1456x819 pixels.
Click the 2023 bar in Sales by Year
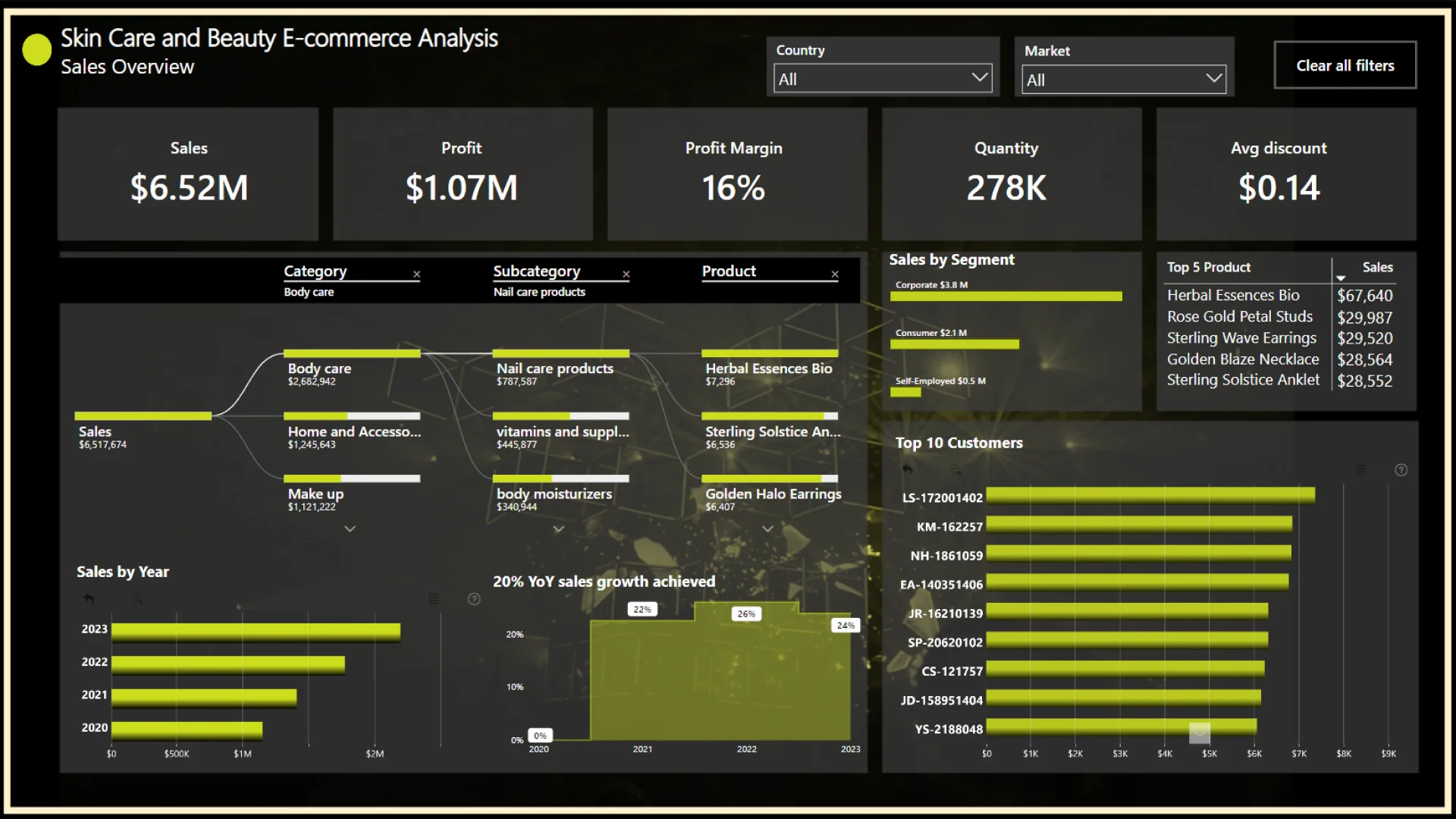coord(256,632)
